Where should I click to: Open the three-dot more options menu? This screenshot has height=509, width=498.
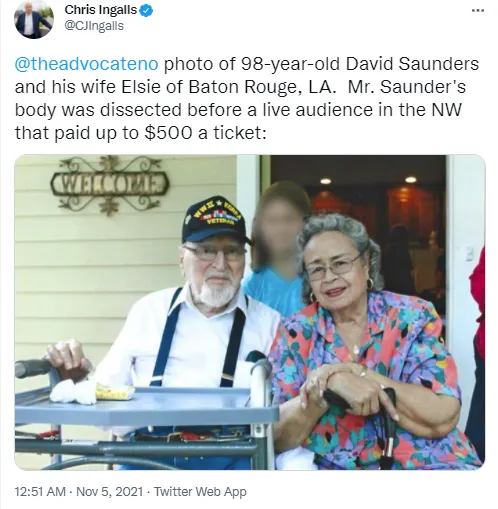pos(478,11)
